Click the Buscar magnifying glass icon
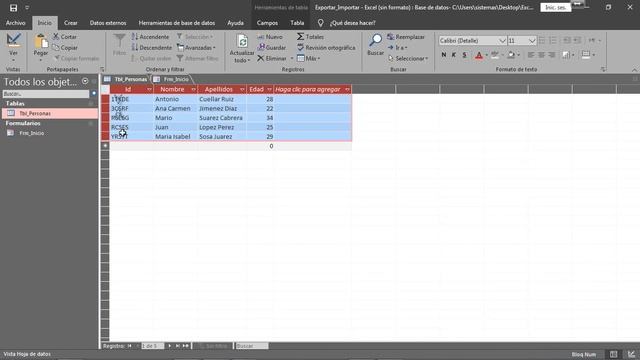This screenshot has height=360, width=640. 375,40
